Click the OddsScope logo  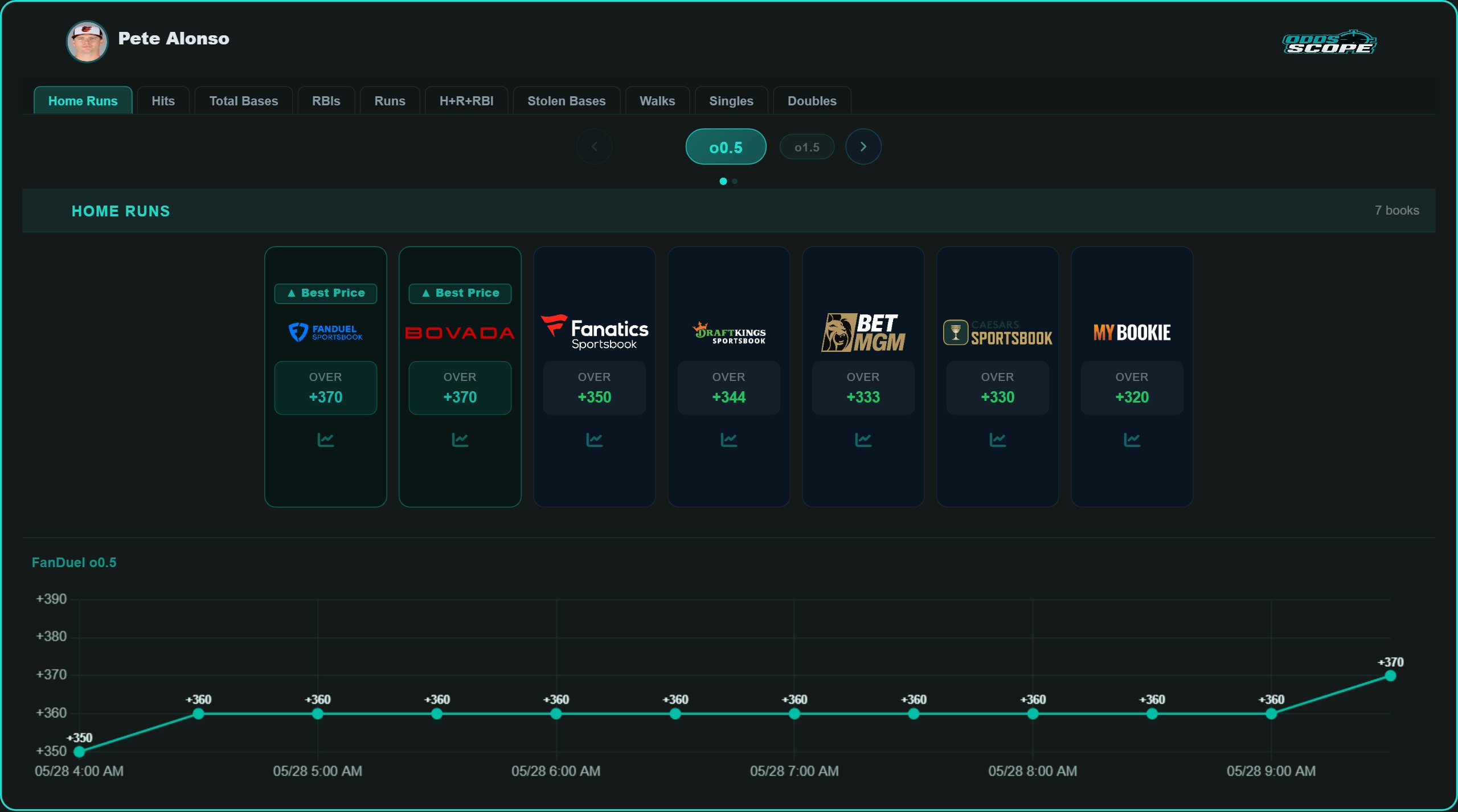(1329, 42)
